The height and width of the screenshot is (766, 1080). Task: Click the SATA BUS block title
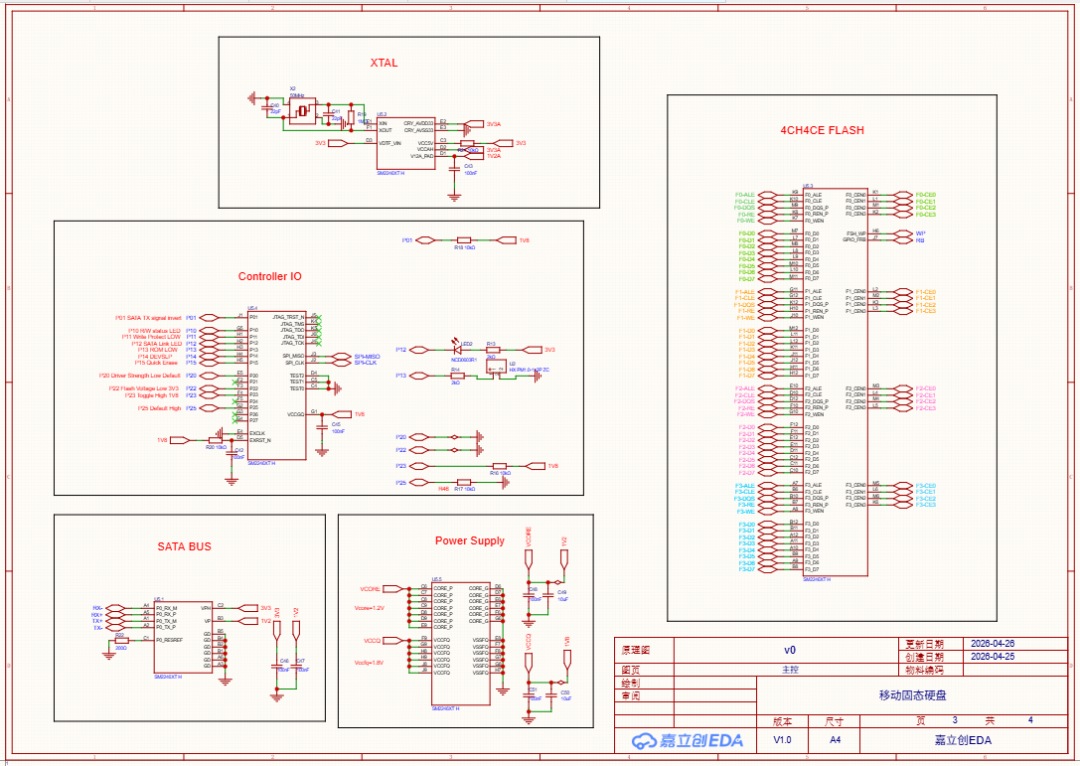[x=184, y=546]
